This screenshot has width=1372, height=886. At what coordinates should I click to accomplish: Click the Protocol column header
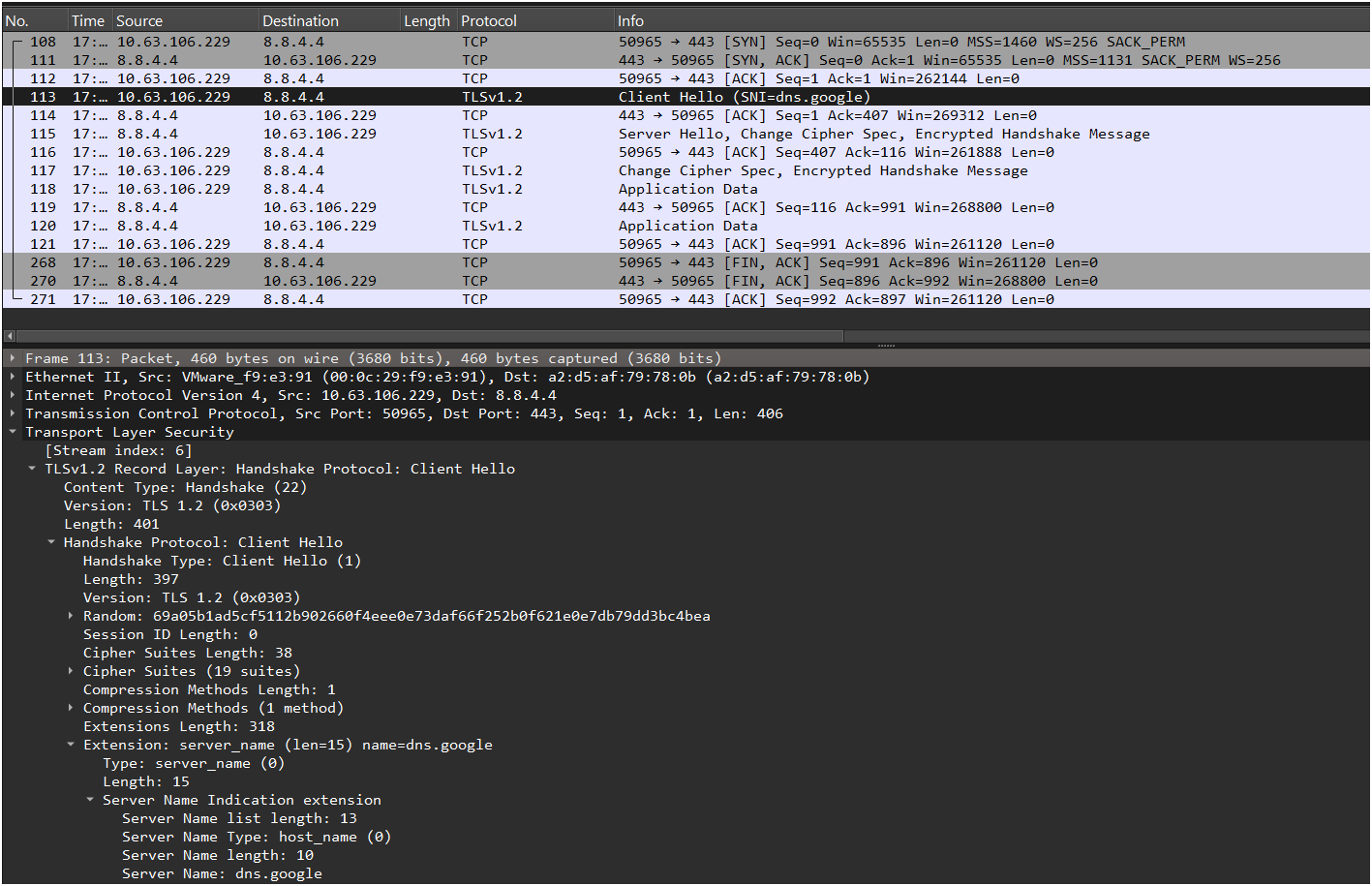coord(489,20)
